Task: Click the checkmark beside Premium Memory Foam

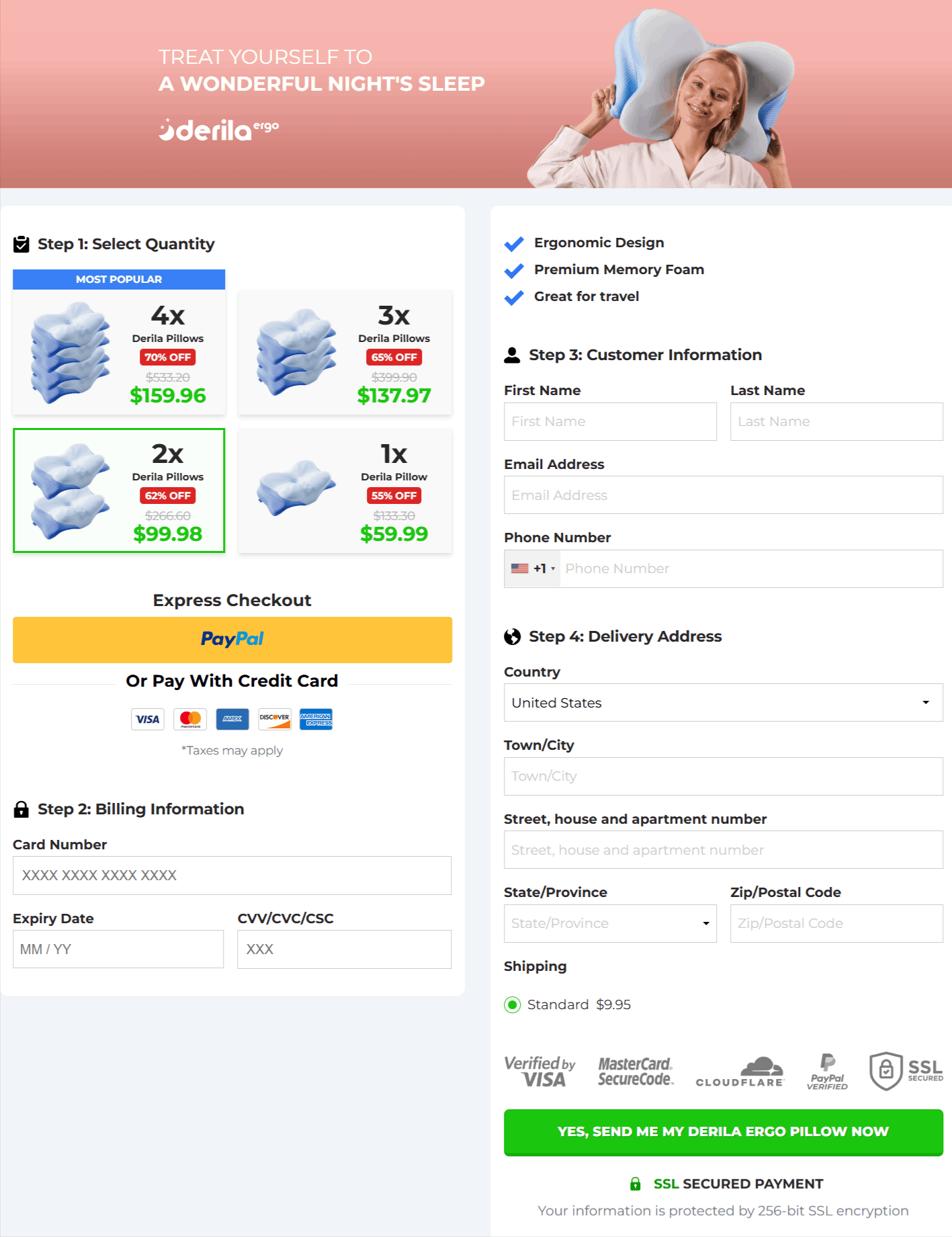Action: coord(514,270)
